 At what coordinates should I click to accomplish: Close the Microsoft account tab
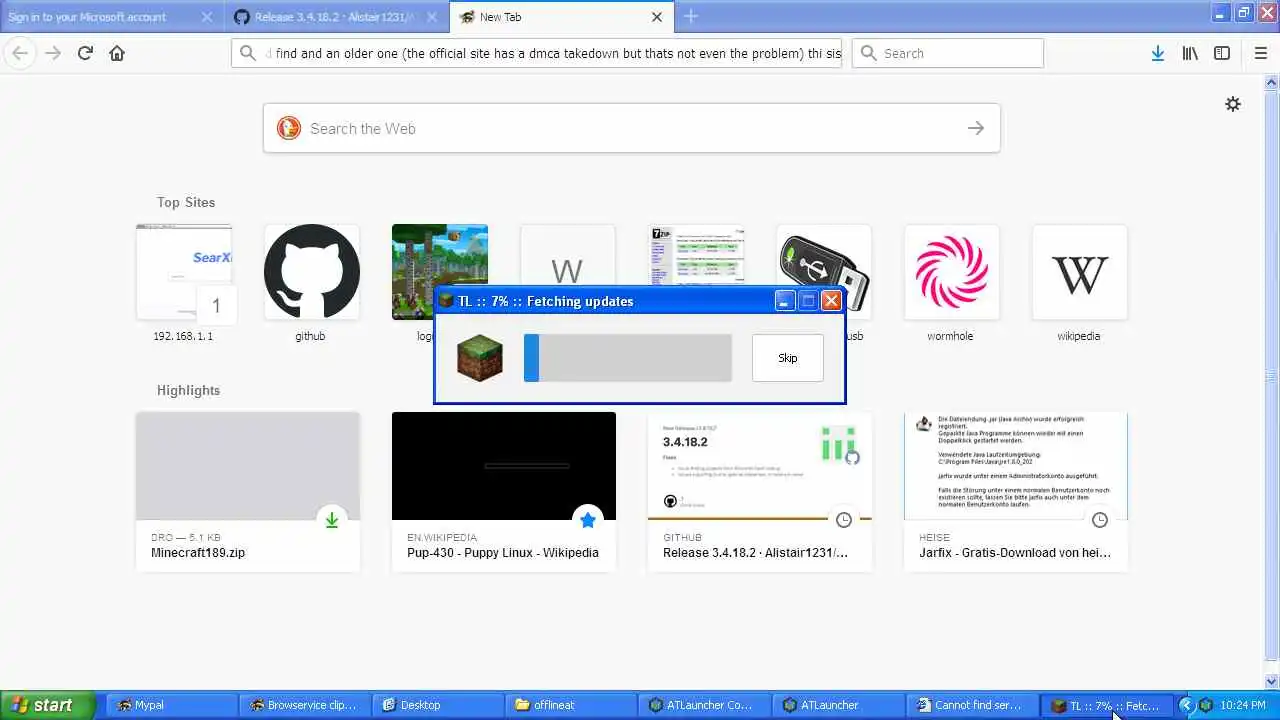[x=207, y=17]
